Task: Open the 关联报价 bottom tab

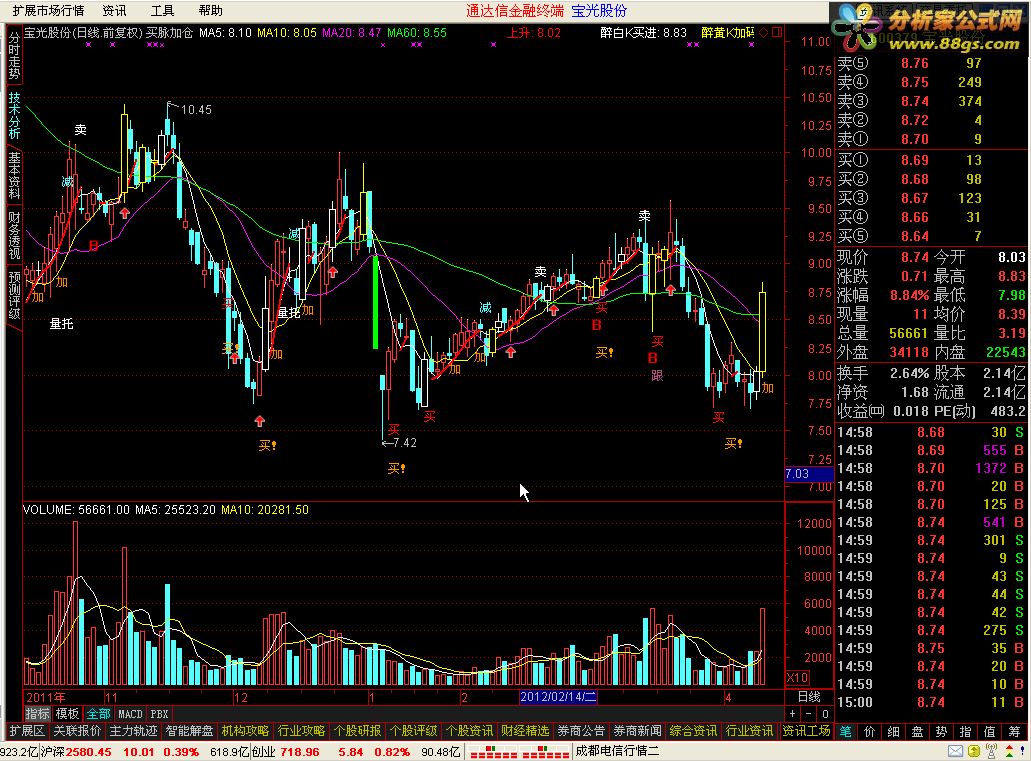Action: (77, 731)
